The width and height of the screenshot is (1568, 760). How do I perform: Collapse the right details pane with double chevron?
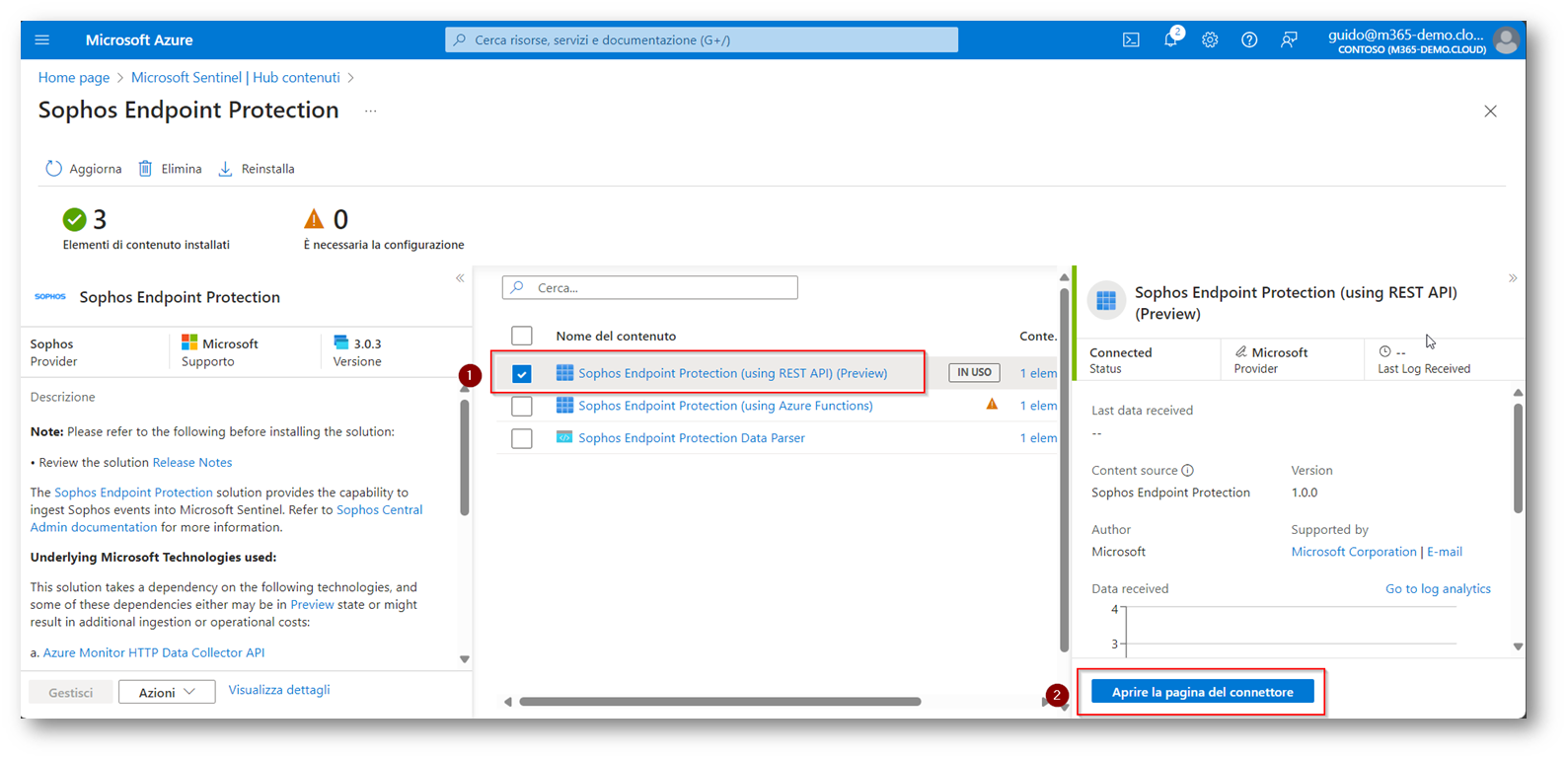(x=1513, y=278)
